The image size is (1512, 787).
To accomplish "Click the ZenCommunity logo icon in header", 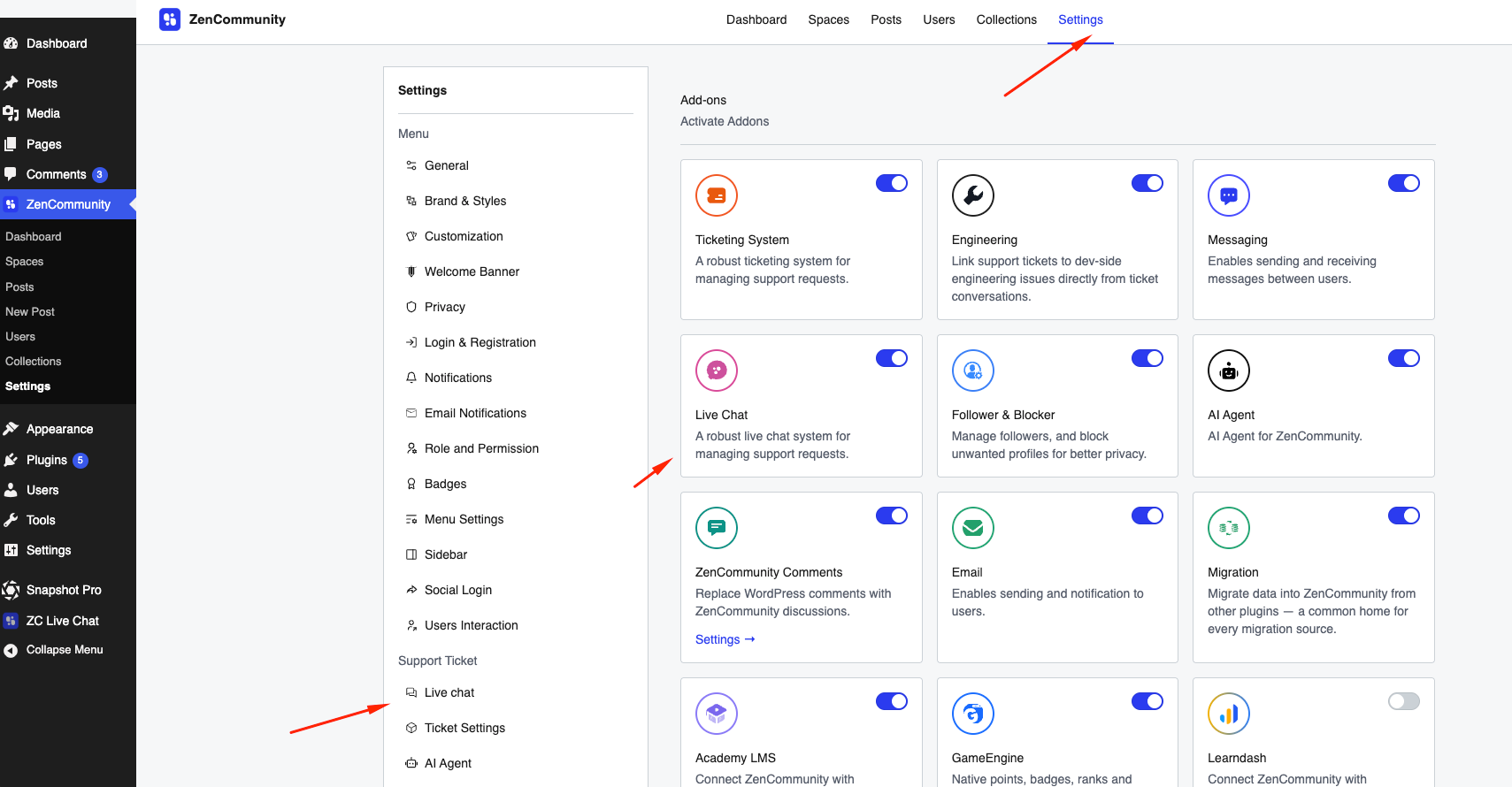I will [x=170, y=19].
